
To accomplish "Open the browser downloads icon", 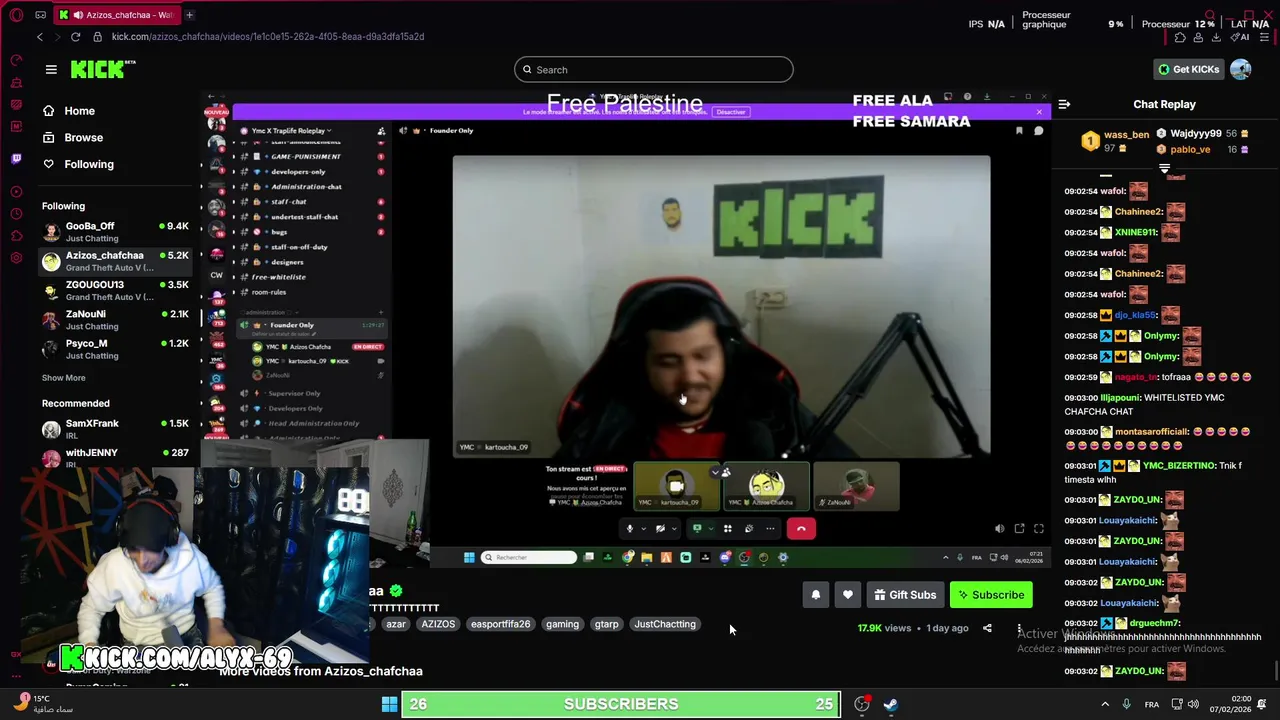I will [1215, 37].
